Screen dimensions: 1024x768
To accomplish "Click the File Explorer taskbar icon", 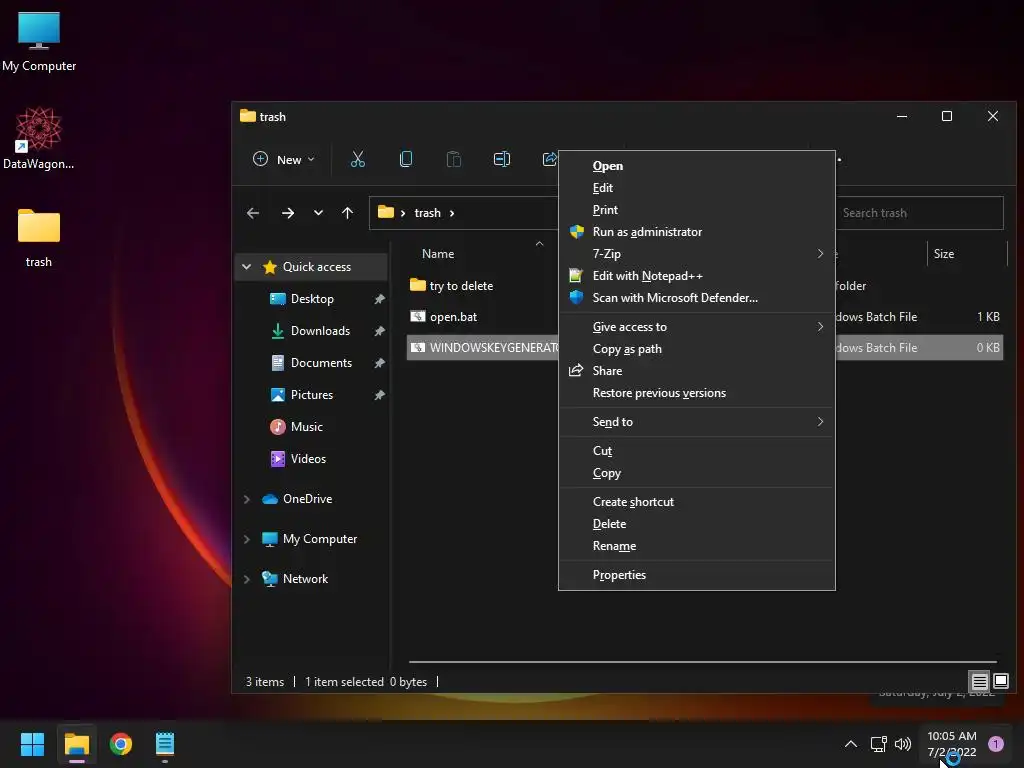I will coord(76,744).
